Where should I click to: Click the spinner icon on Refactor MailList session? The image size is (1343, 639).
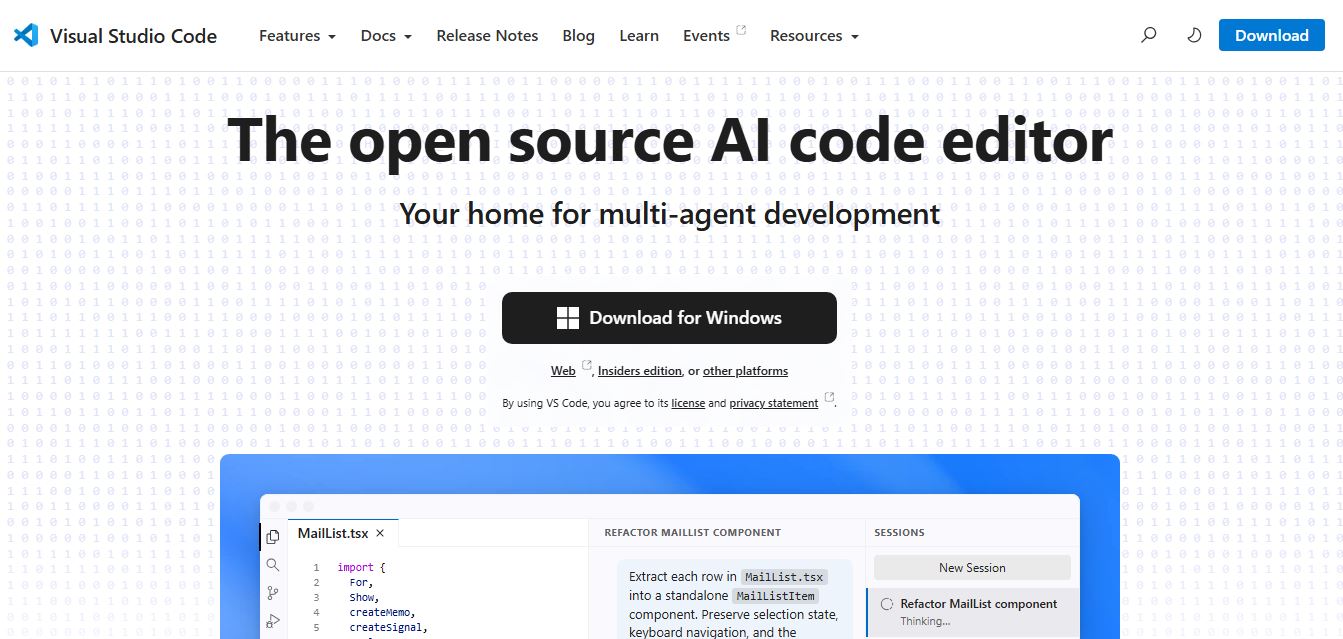[886, 604]
